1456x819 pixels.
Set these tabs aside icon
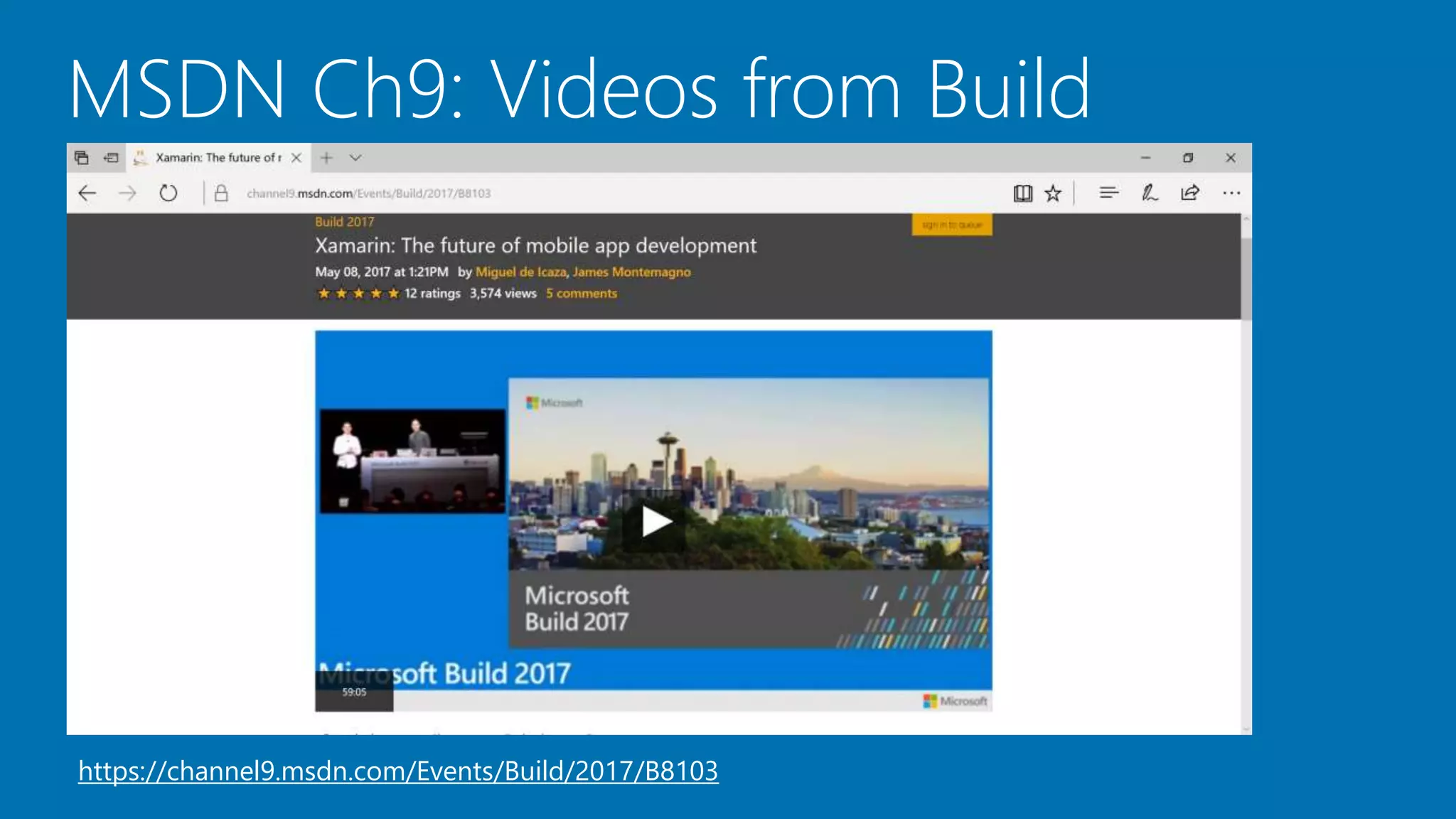click(x=111, y=158)
